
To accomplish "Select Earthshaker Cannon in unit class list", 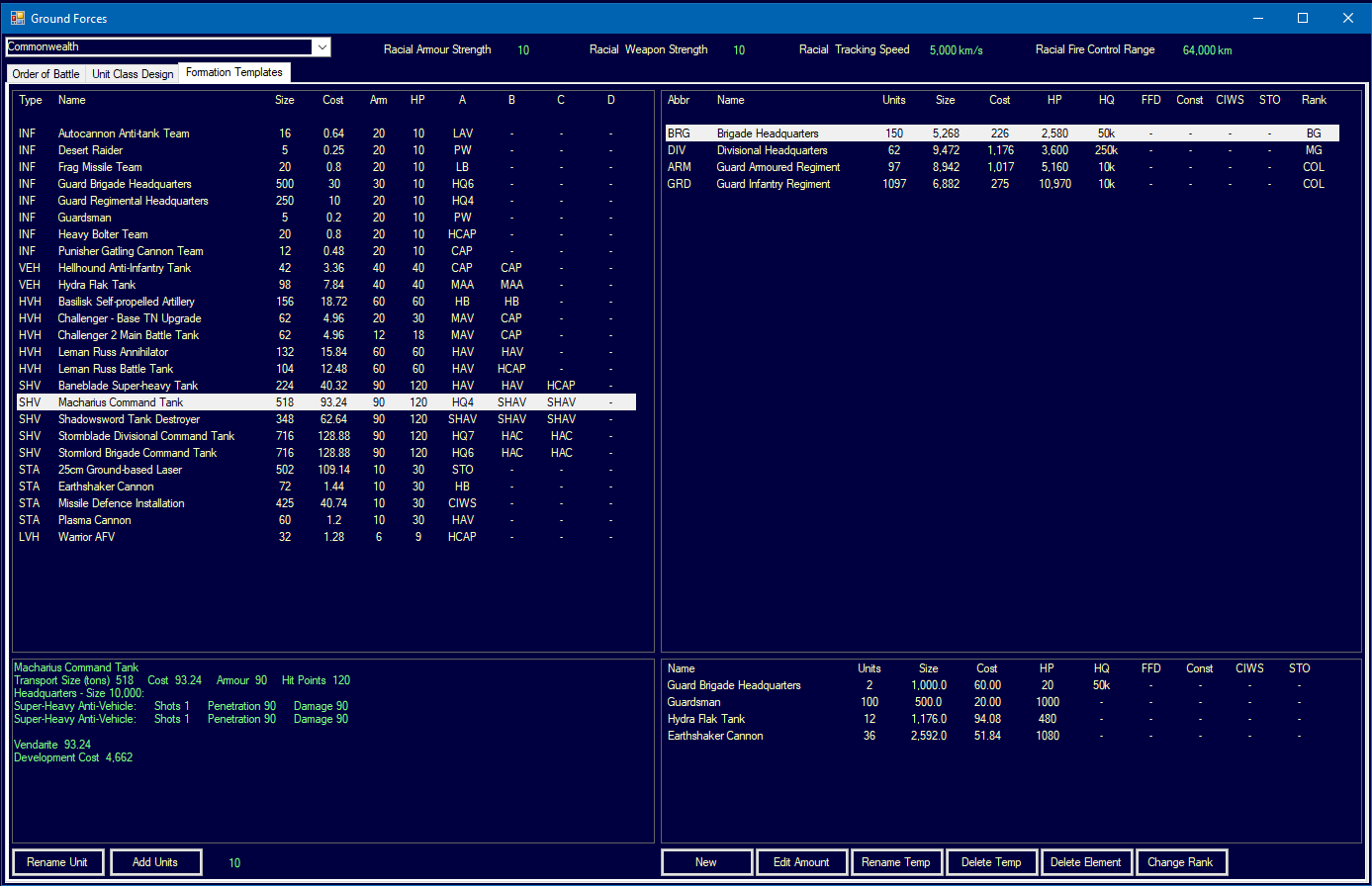I will [326, 487].
